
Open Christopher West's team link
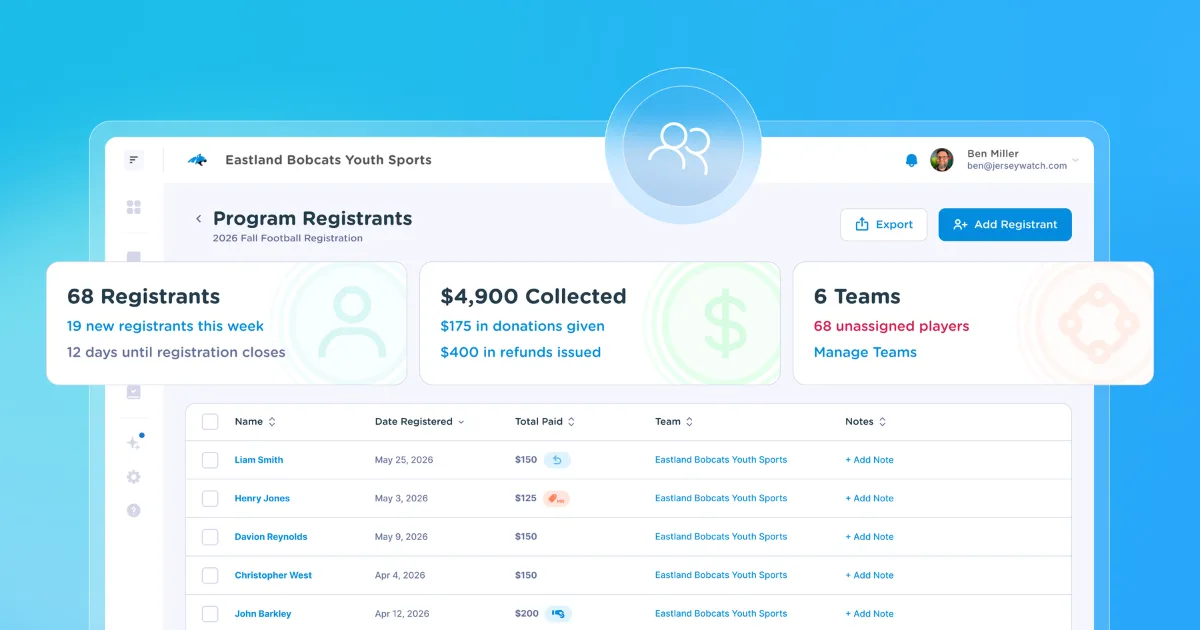(721, 575)
